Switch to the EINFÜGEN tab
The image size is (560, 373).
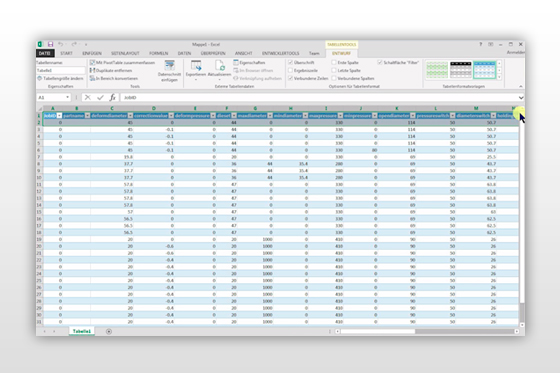pyautogui.click(x=92, y=53)
